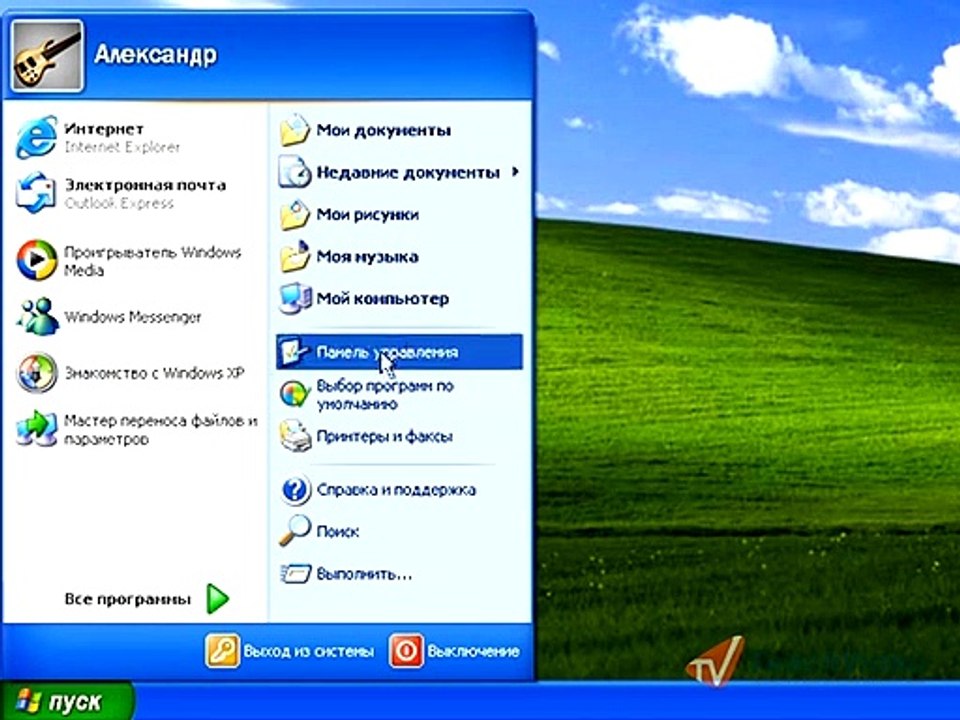The width and height of the screenshot is (960, 720).
Task: Click the Мой компьютер icon
Action: click(x=295, y=299)
